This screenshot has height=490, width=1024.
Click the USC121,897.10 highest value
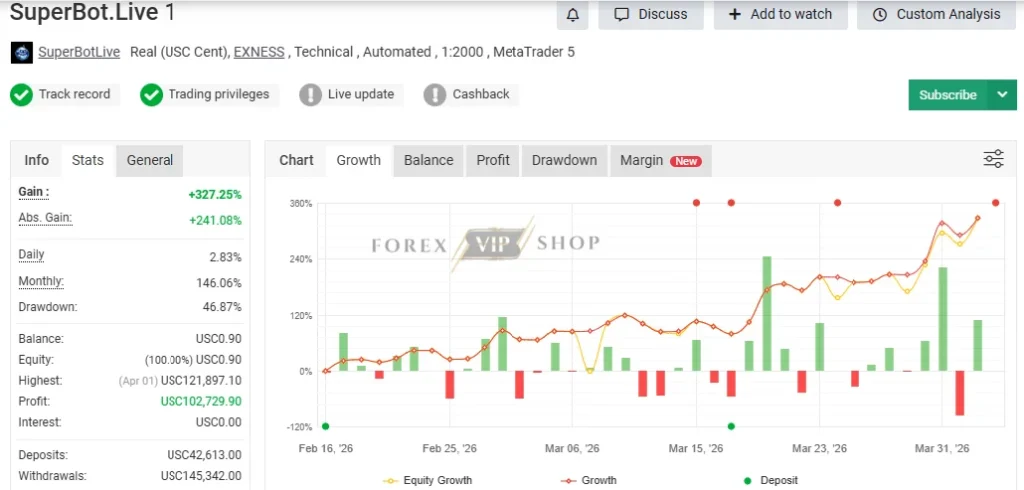[x=201, y=380]
